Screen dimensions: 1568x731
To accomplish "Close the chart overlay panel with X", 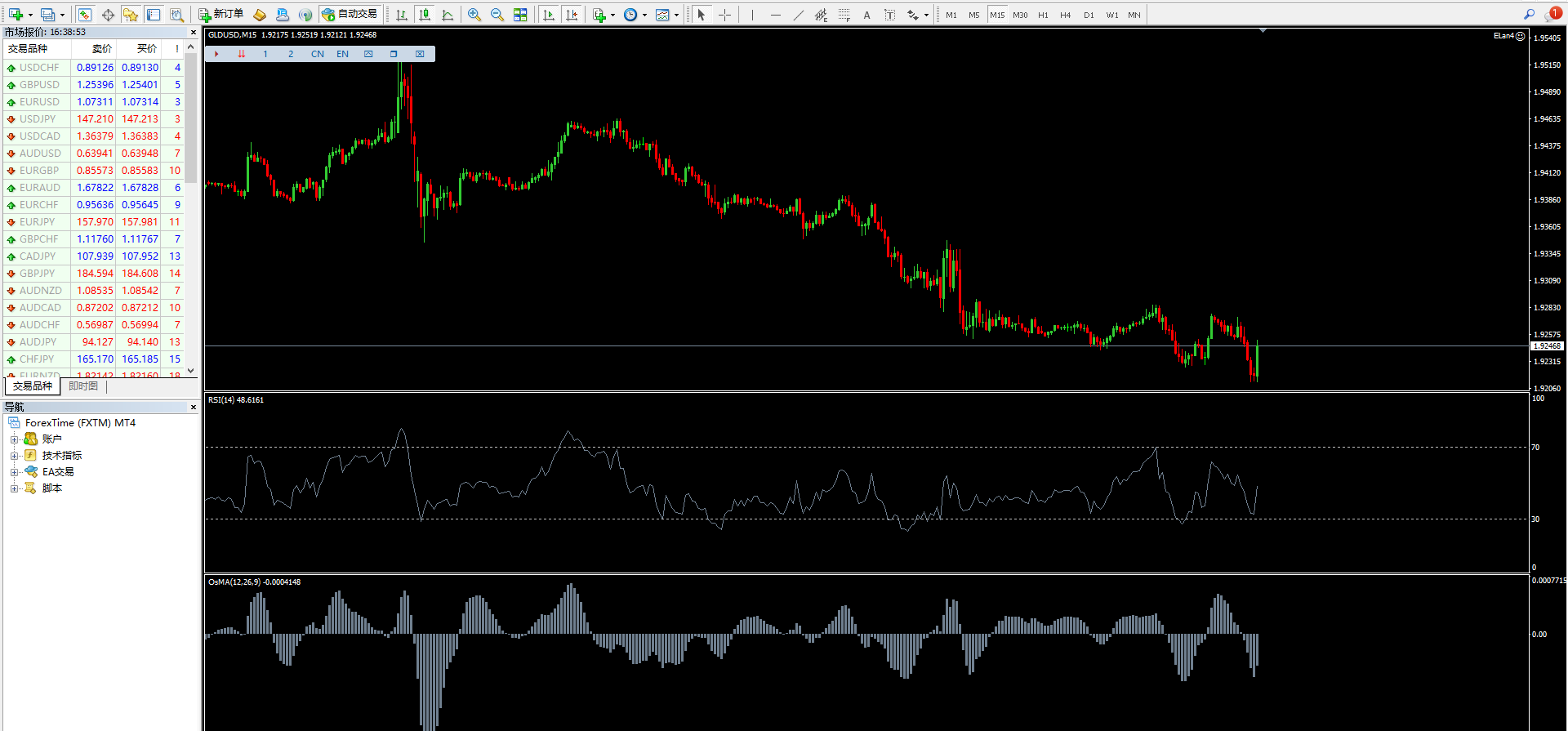I will coord(420,54).
